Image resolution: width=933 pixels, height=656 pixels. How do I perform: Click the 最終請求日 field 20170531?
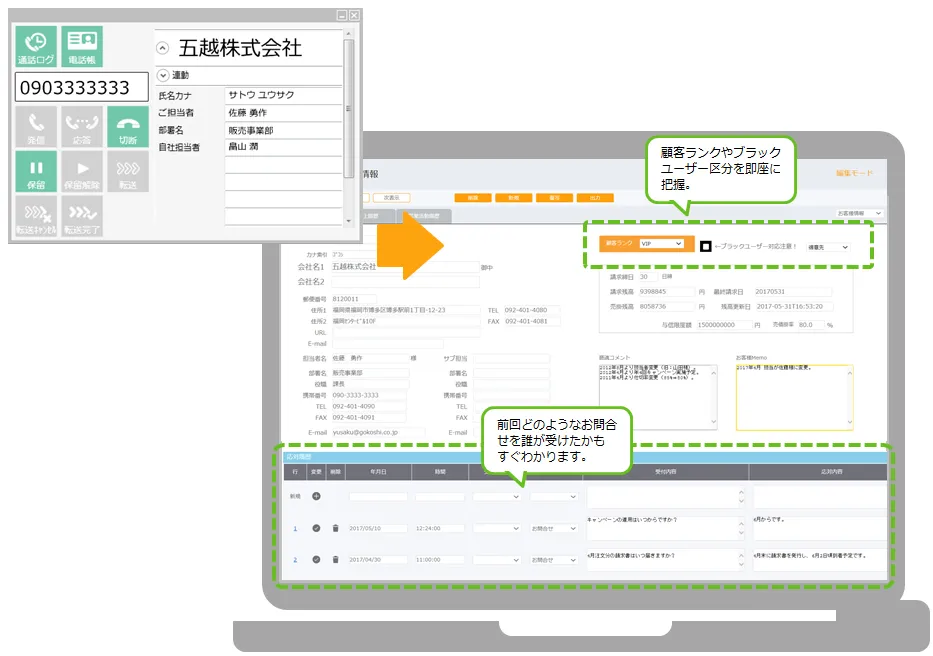793,292
